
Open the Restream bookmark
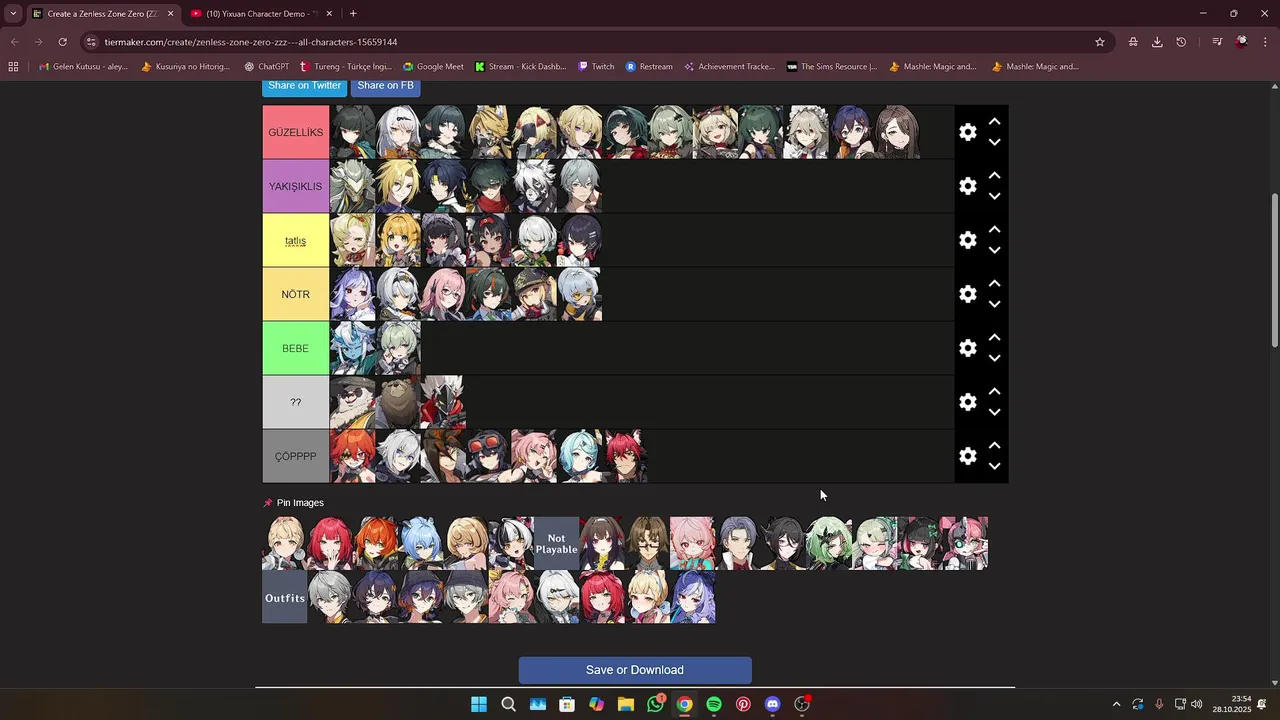tap(649, 67)
